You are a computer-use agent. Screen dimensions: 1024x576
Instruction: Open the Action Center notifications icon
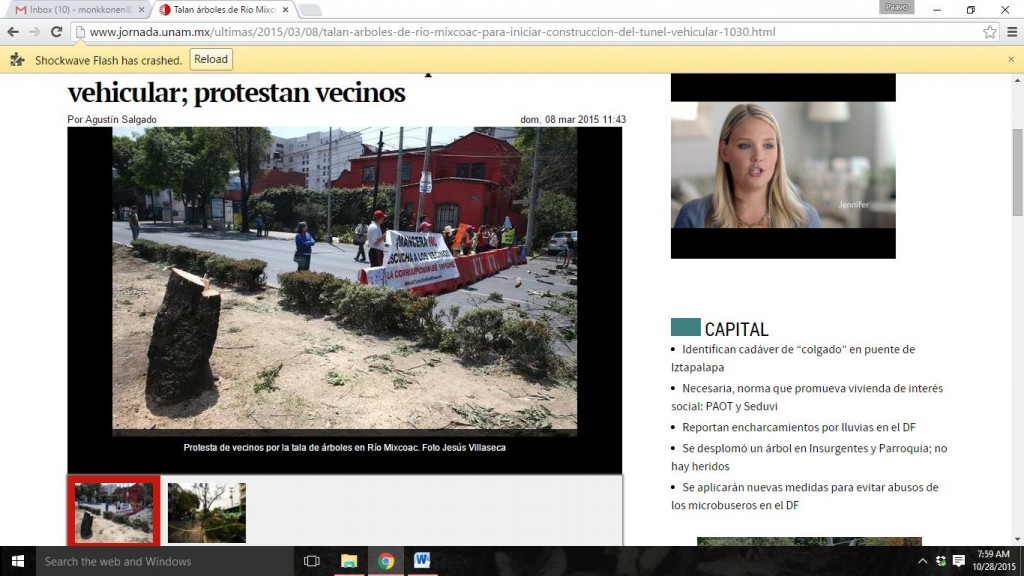tap(959, 561)
